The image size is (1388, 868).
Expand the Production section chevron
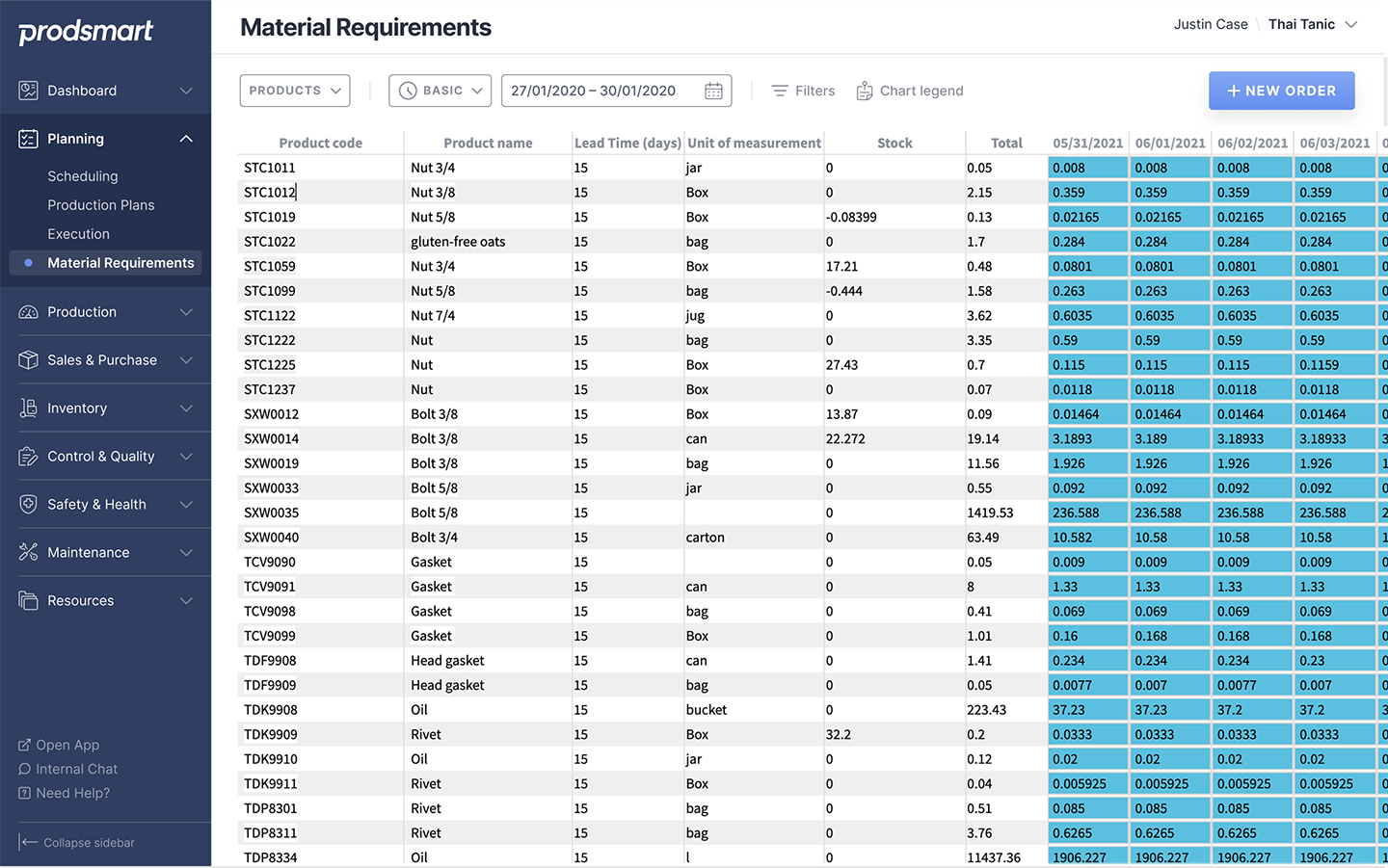(186, 312)
